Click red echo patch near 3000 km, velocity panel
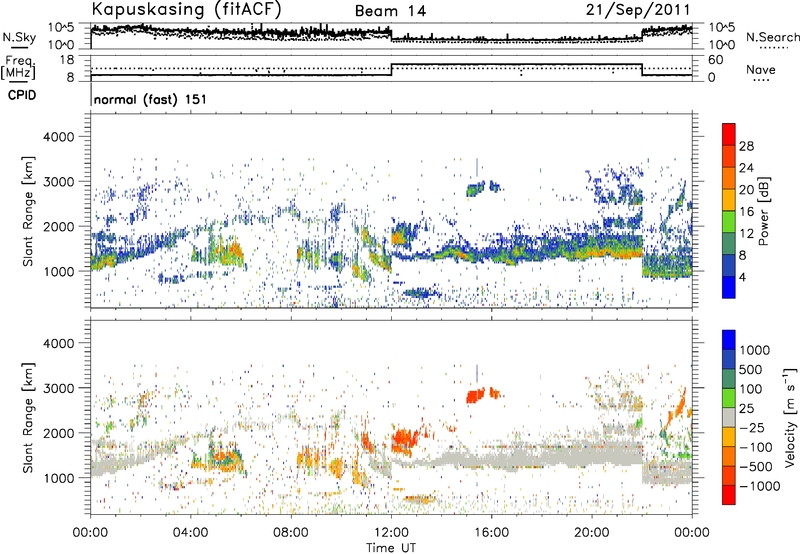The image size is (800, 554). coord(476,395)
